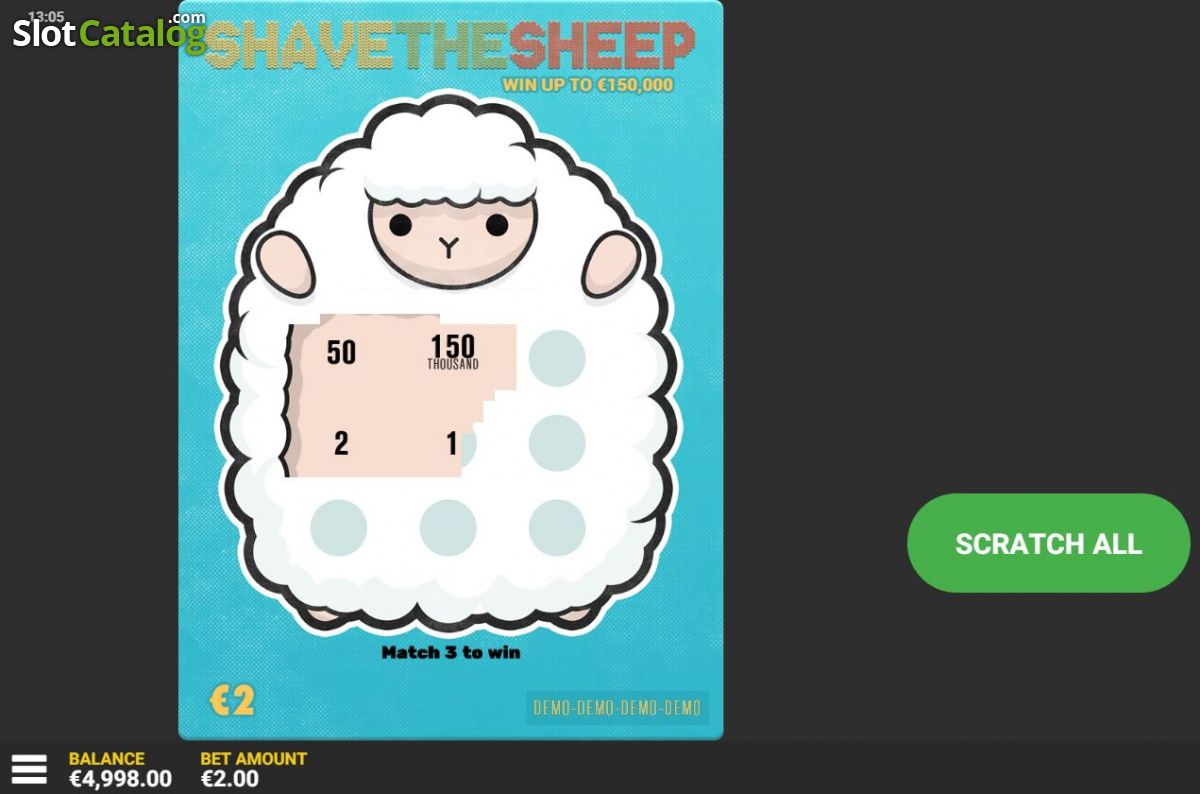Click the sheep's left ear
1200x794 pixels.
click(286, 262)
